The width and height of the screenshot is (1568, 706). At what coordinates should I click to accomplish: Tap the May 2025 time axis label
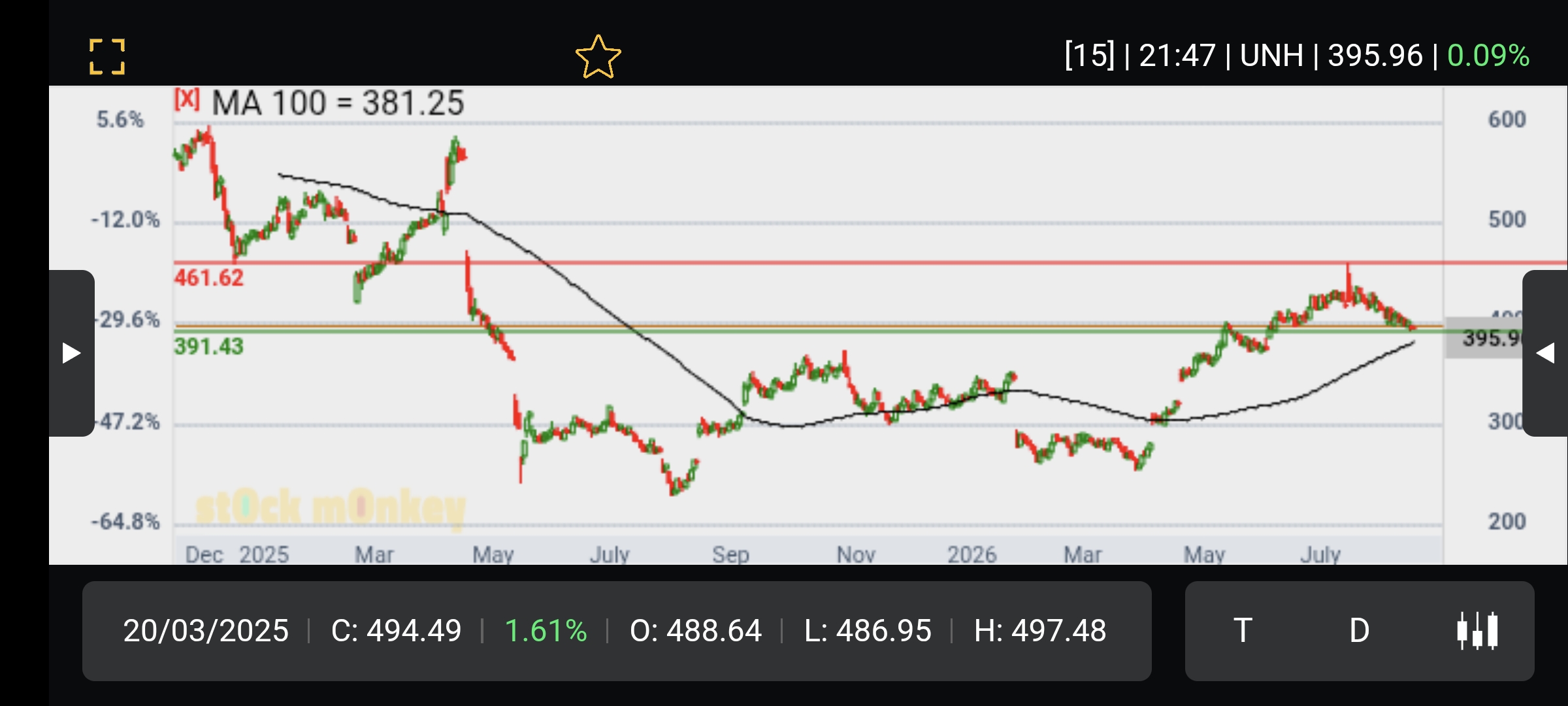coord(493,554)
